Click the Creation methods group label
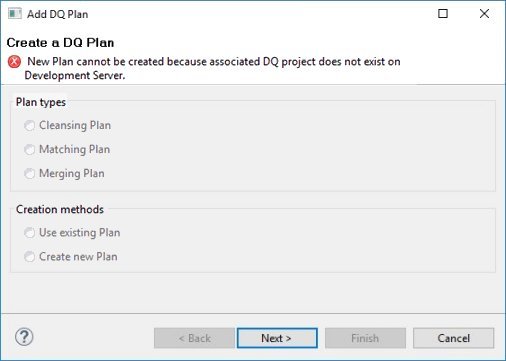Screen dimensions: 506x361 point(60,209)
